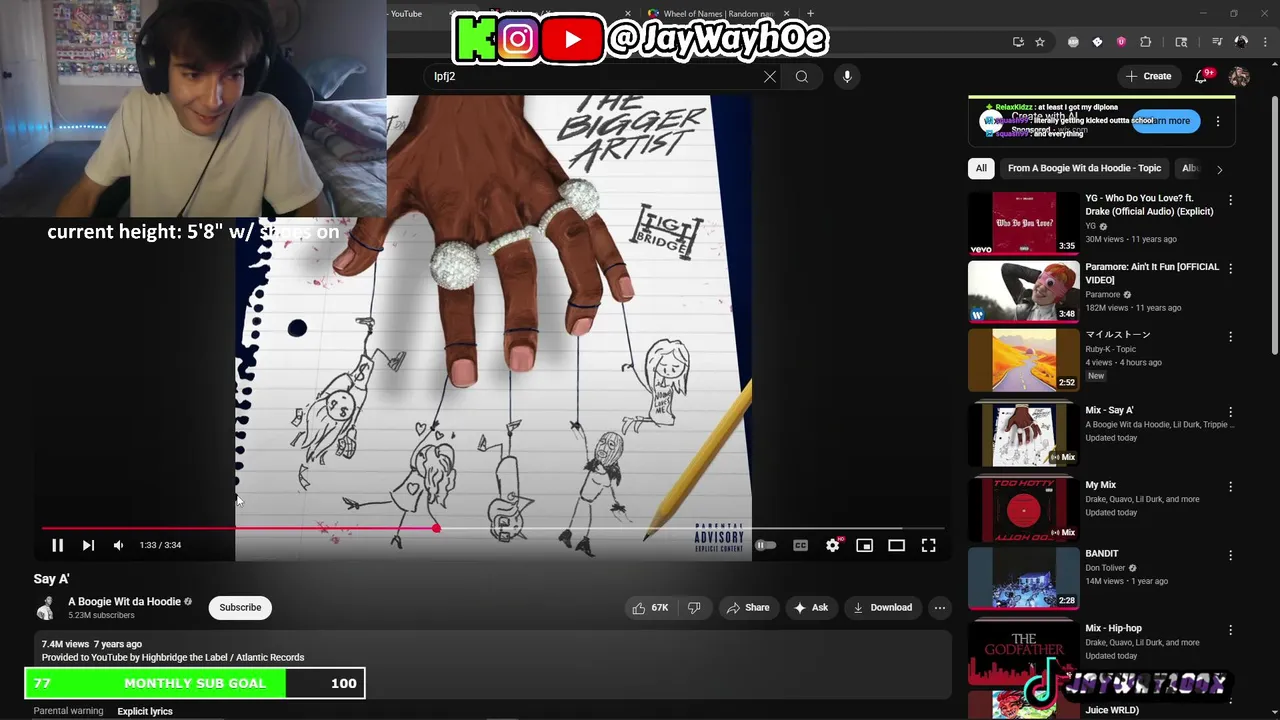Open the YouTube account avatar menu
The width and height of the screenshot is (1280, 720).
[1239, 76]
